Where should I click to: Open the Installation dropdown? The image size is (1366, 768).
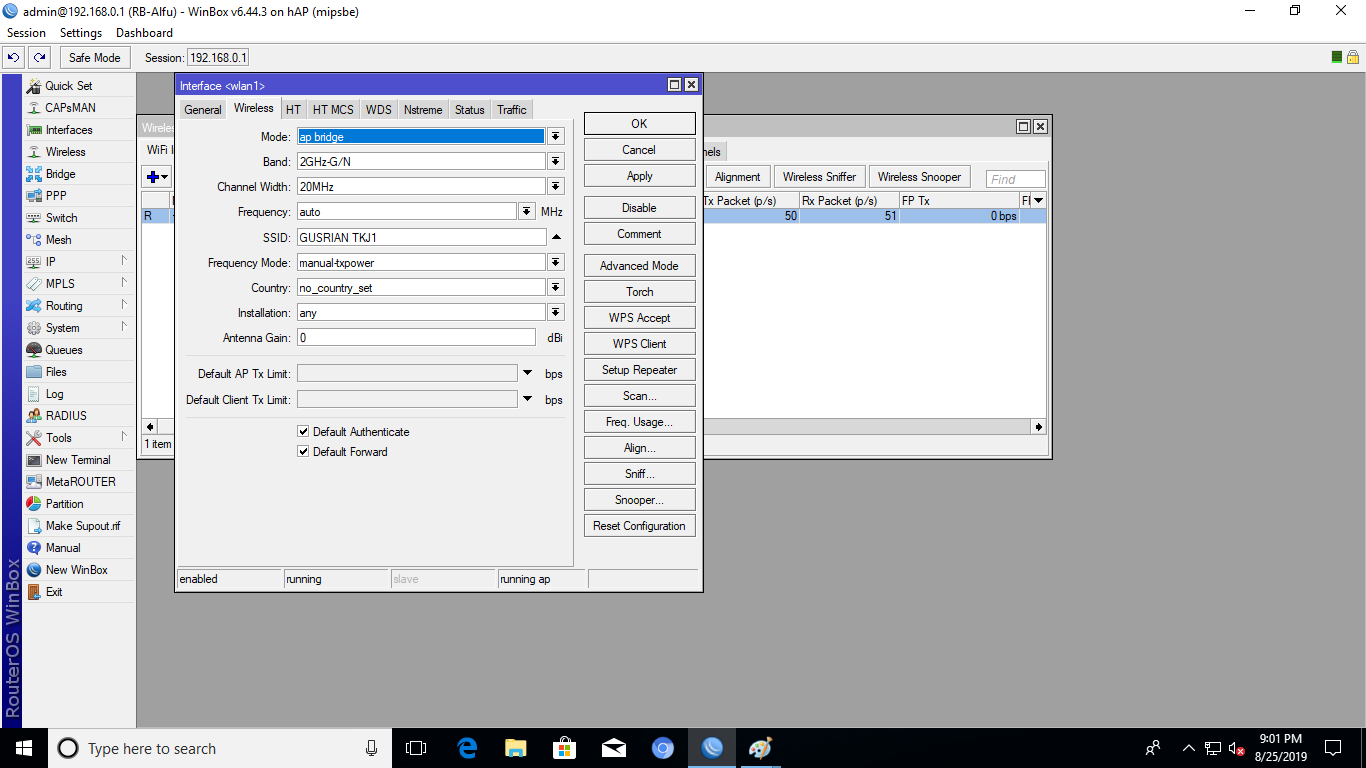556,312
